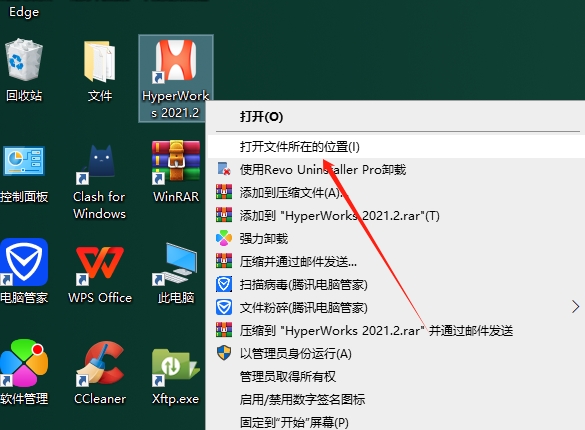Choose 打开(O) in the context menu
585x430 pixels.
click(395, 117)
